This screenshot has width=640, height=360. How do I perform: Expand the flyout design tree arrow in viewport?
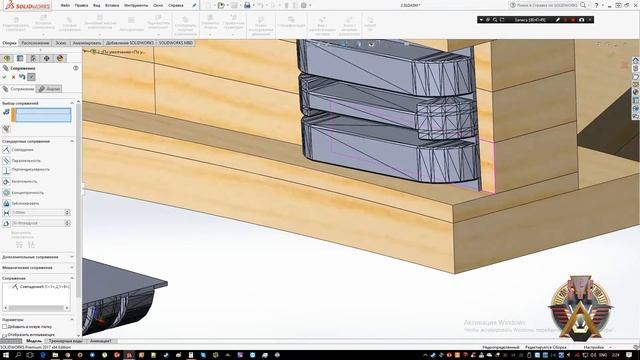(x=86, y=52)
